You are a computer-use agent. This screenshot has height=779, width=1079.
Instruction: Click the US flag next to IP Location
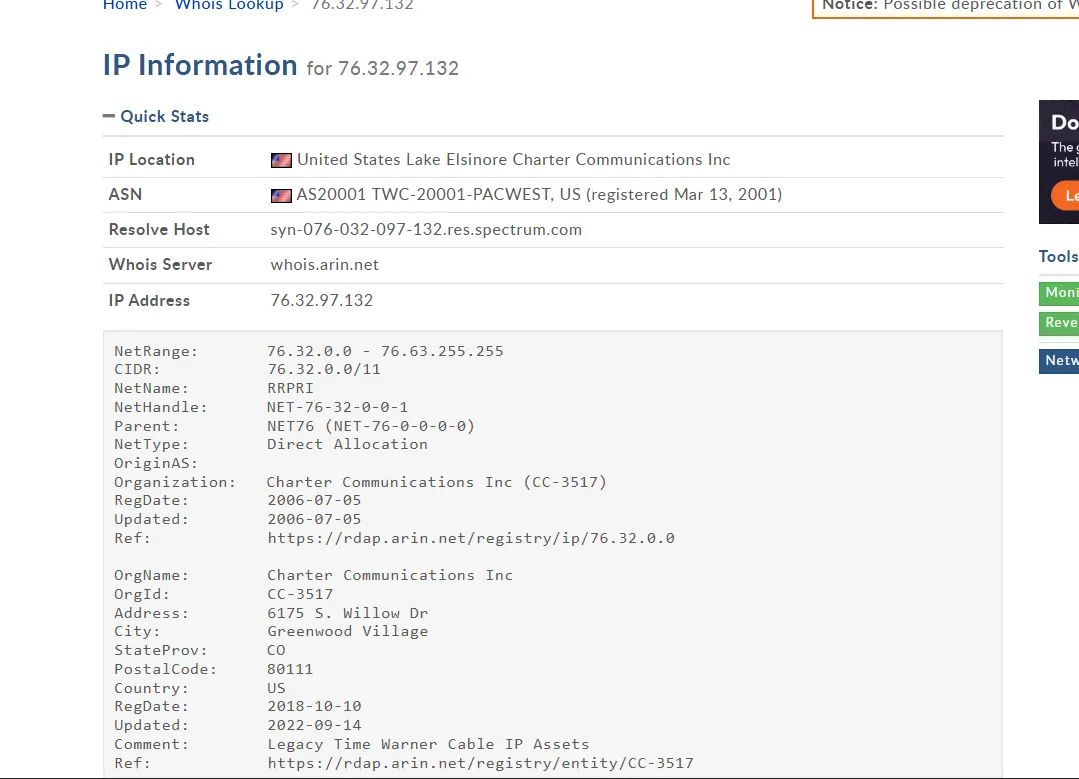point(281,160)
